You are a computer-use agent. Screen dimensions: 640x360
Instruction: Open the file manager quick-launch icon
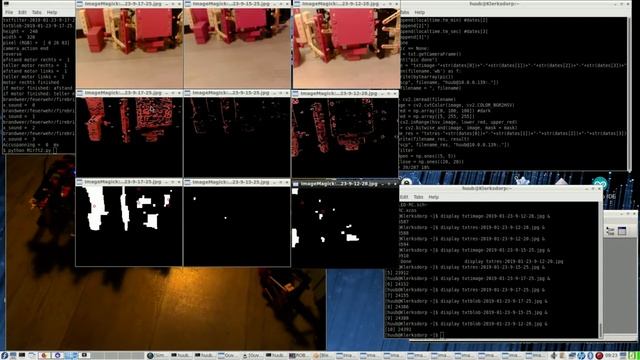coord(31,356)
